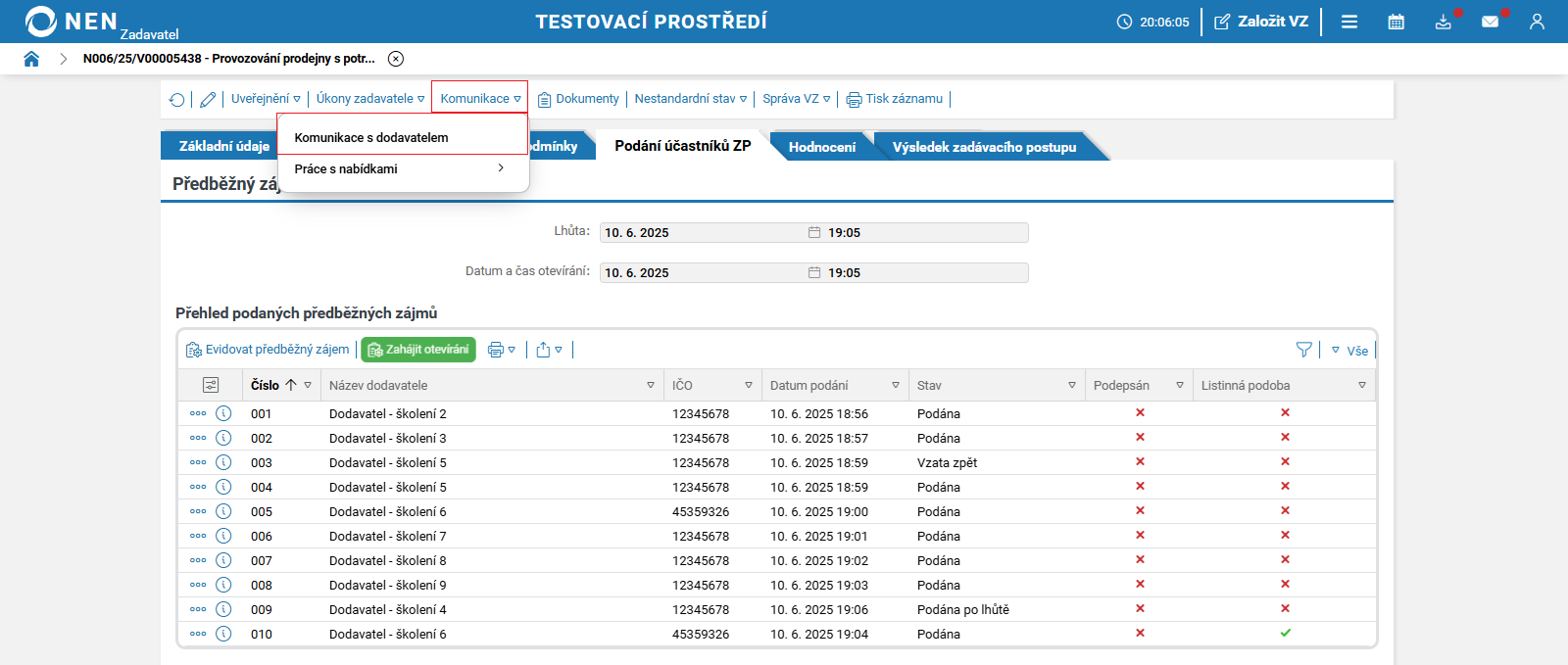Click the pencil edit icon

coord(208,99)
